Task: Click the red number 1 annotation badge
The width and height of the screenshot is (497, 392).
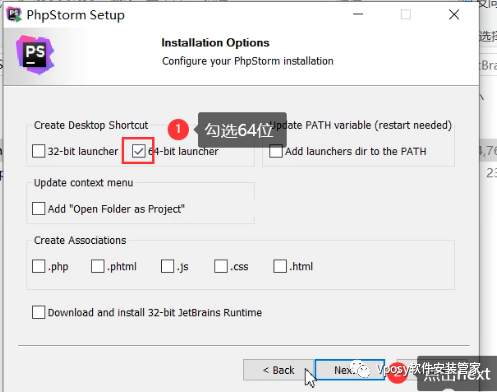Action: (x=178, y=129)
